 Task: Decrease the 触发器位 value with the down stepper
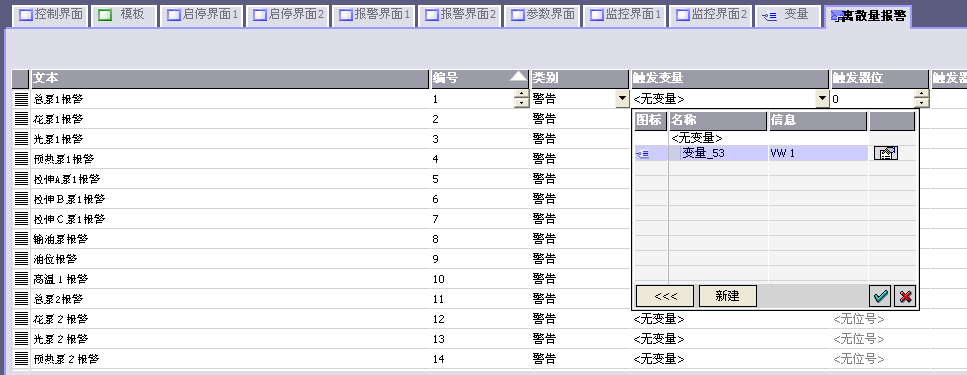(x=921, y=103)
